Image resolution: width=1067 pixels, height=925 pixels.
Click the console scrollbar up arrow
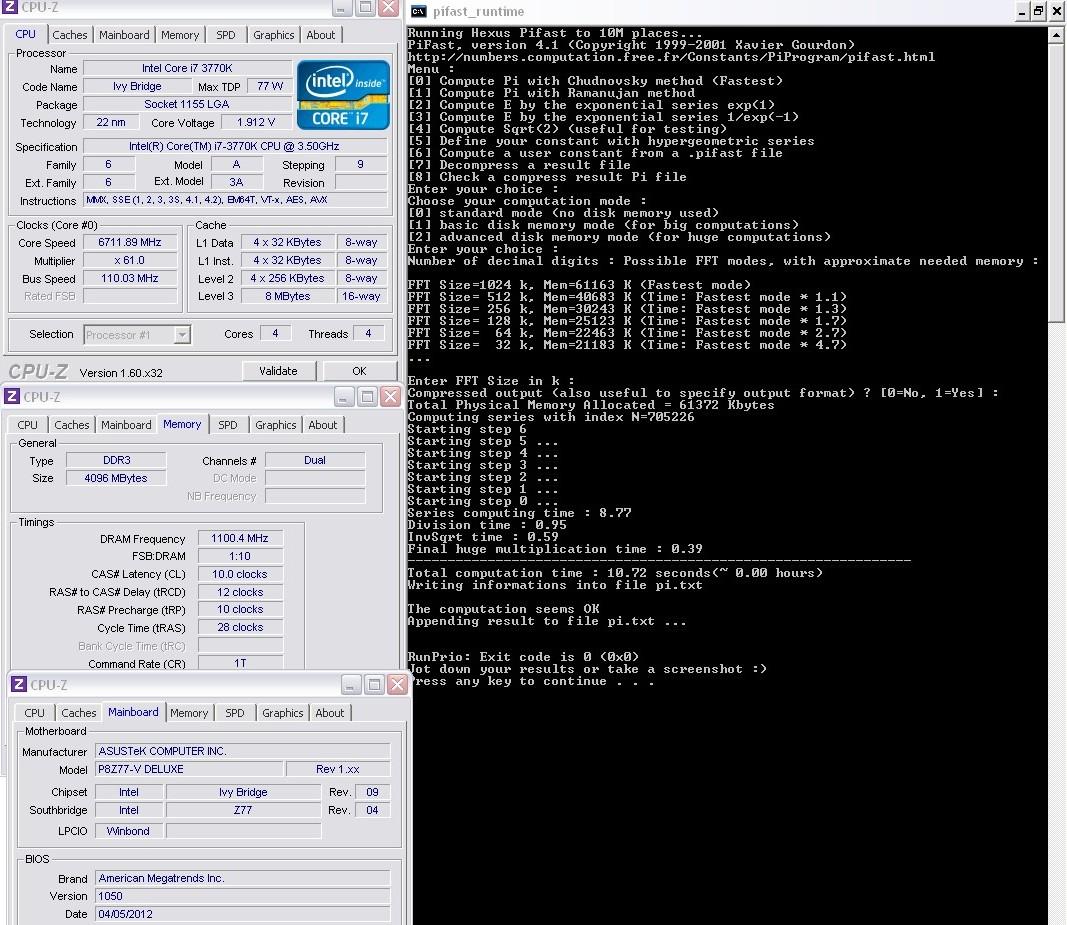(x=1056, y=35)
